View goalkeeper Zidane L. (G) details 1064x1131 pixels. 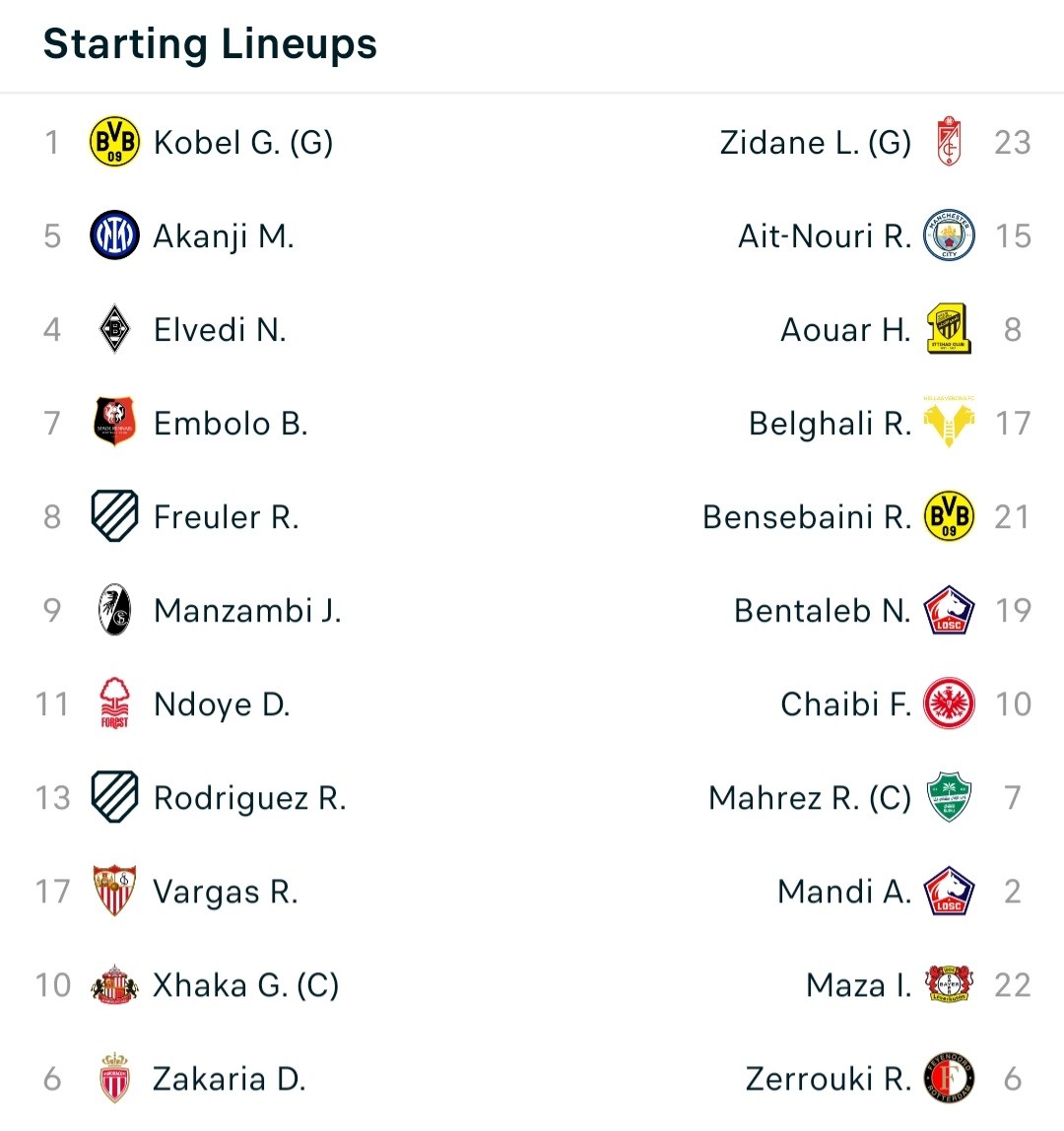coord(816,142)
